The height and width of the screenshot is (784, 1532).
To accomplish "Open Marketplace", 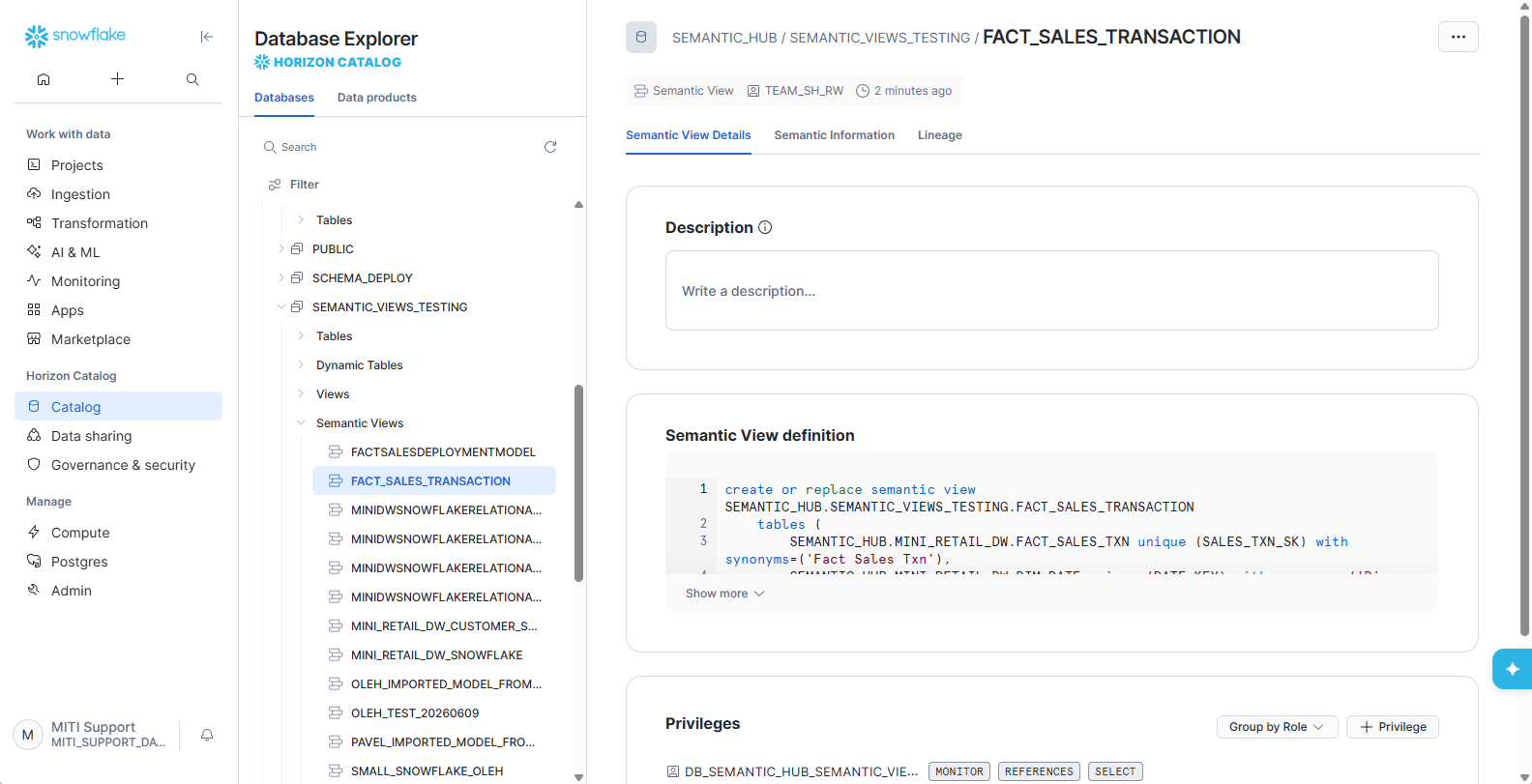I will pos(118,339).
